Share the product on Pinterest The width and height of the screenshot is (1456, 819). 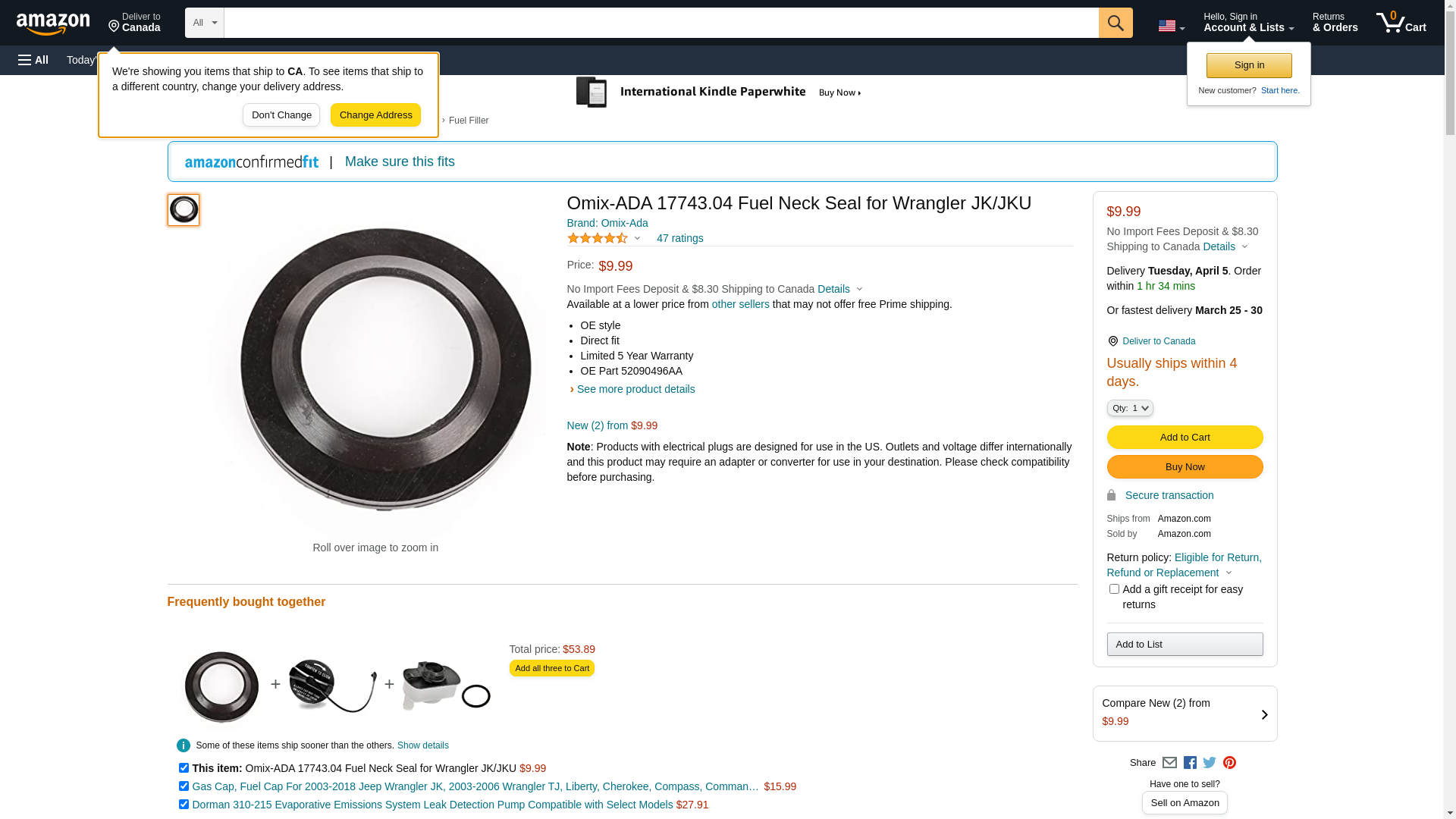pyautogui.click(x=1229, y=763)
